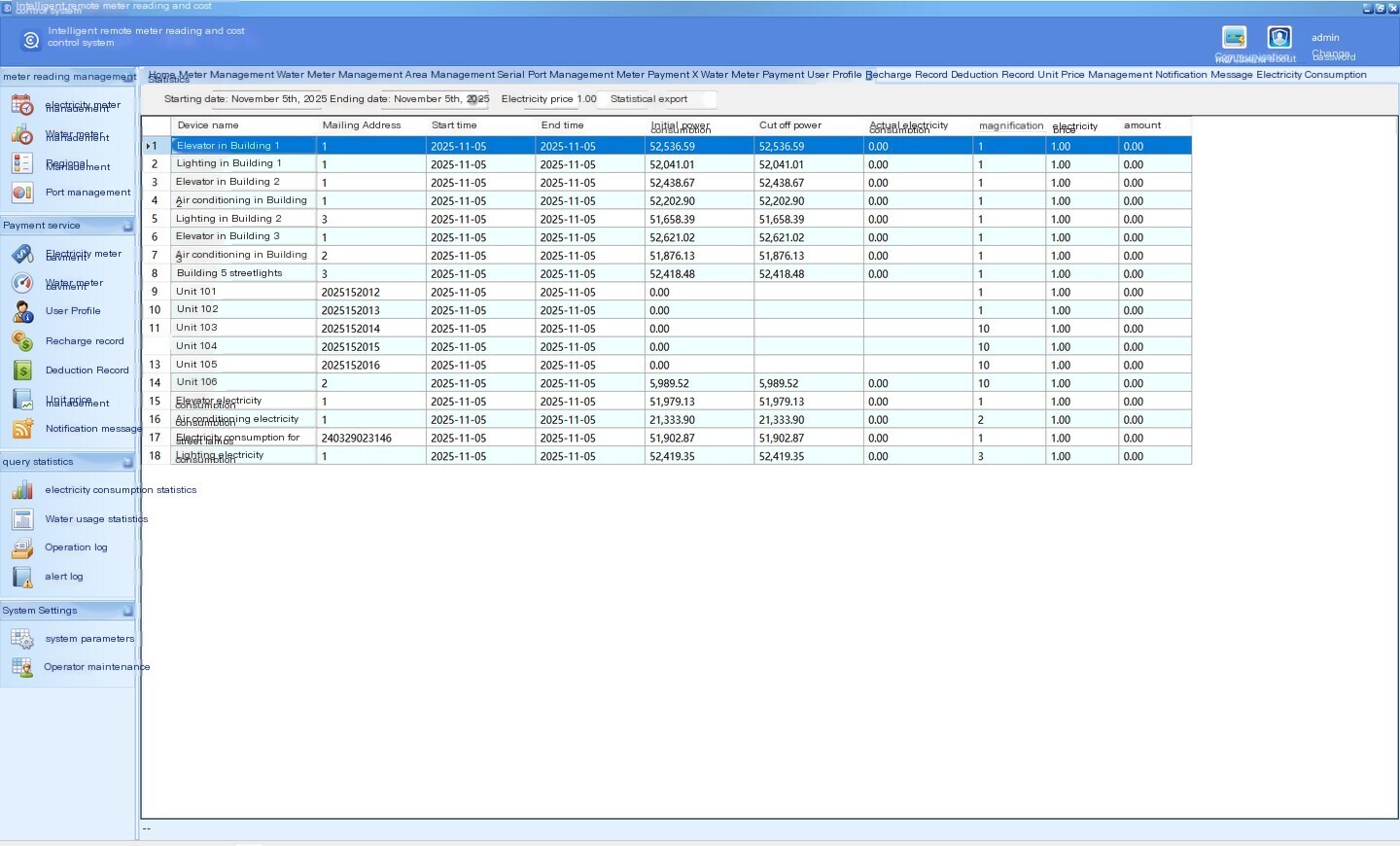Open Operator maintenance icon
1400x846 pixels.
22,667
